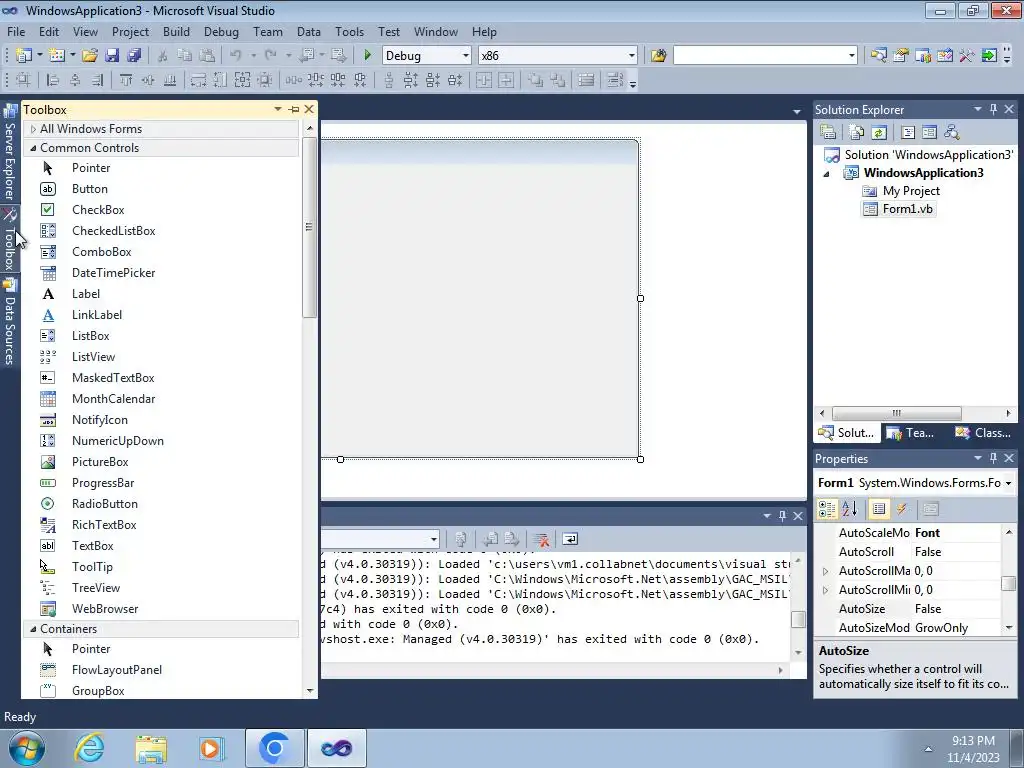Viewport: 1024px width, 768px height.
Task: Click Properties list icon in Properties toolbar
Action: tap(879, 509)
